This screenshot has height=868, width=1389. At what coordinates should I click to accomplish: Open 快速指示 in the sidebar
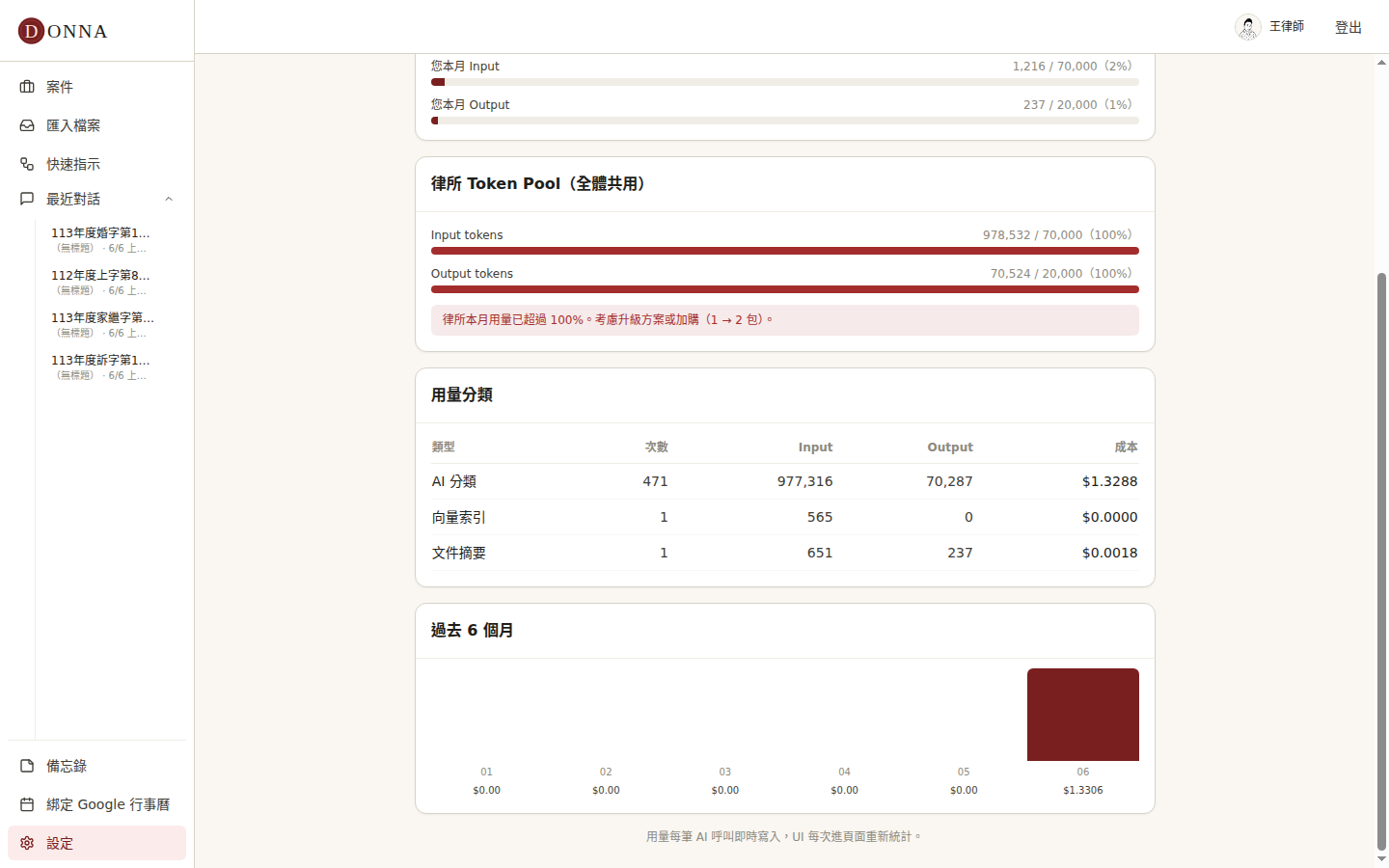pyautogui.click(x=96, y=164)
